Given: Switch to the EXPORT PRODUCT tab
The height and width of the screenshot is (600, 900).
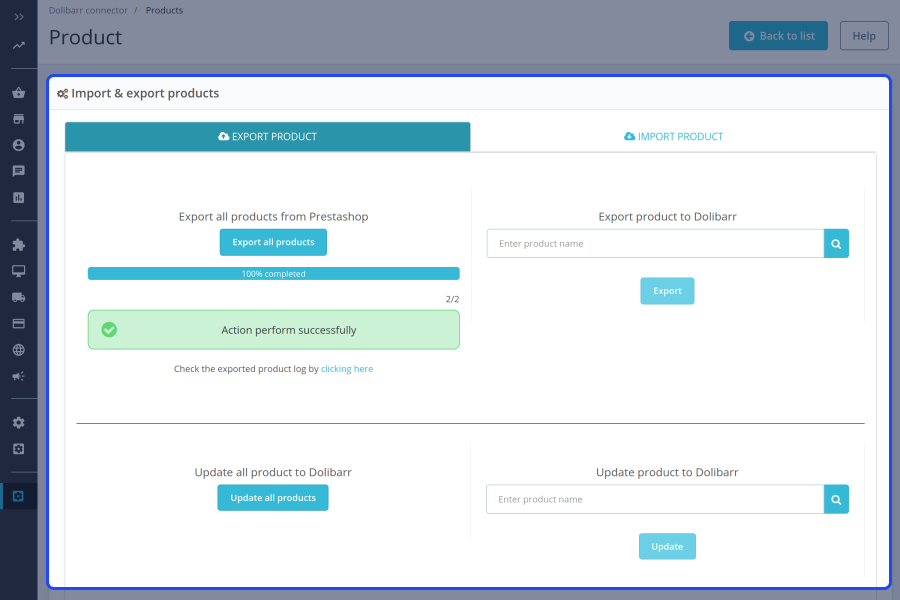Looking at the screenshot, I should (267, 137).
